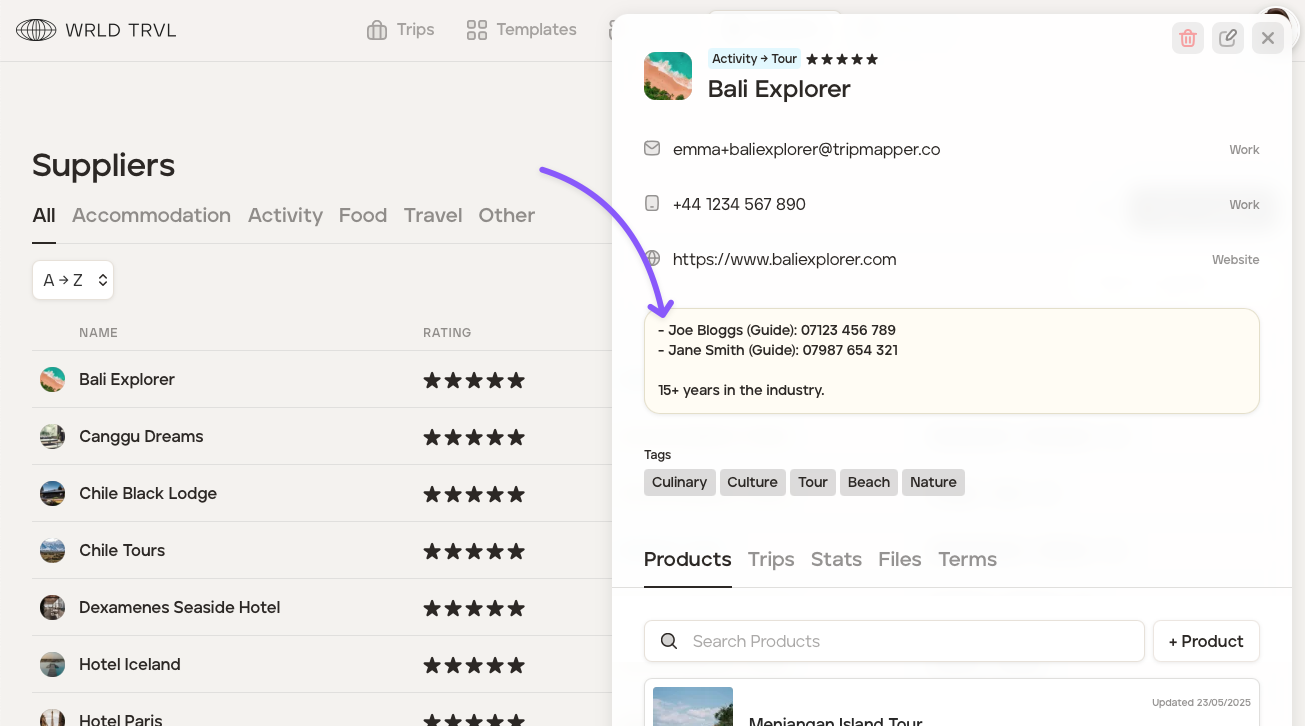Click the WRLD TRVL globe logo

(36, 30)
